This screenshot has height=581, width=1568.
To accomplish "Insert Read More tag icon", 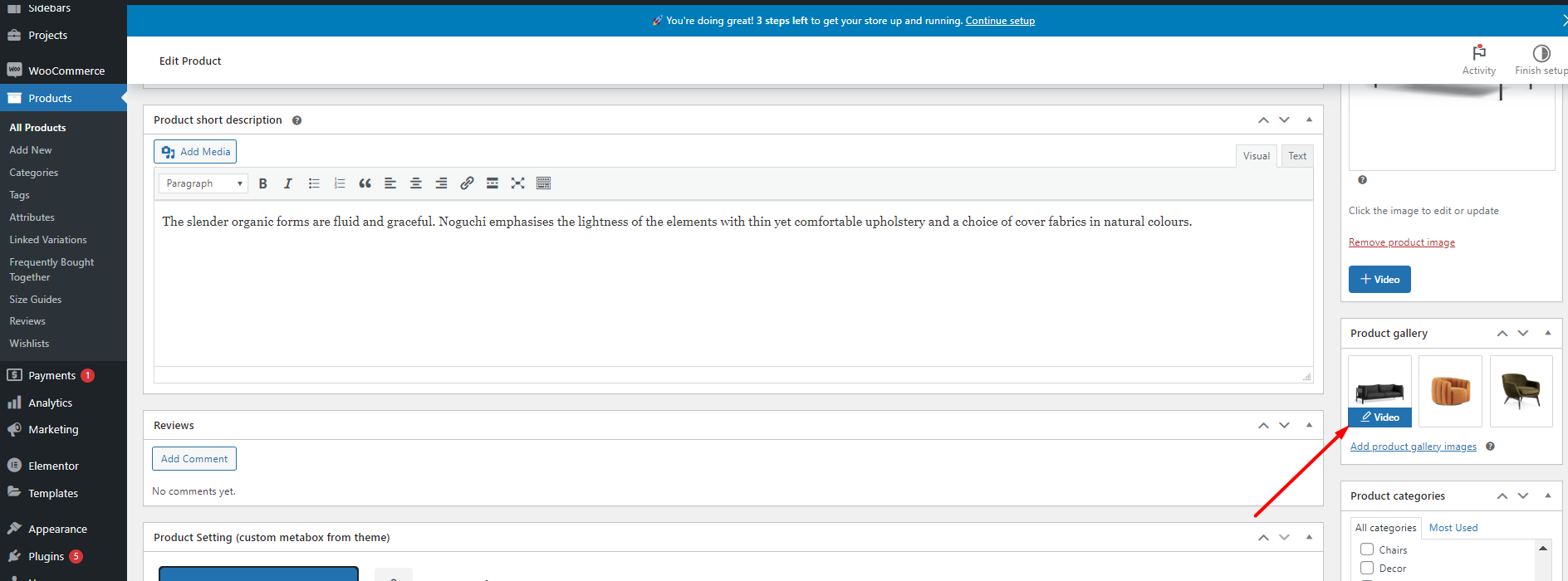I will pyautogui.click(x=492, y=183).
